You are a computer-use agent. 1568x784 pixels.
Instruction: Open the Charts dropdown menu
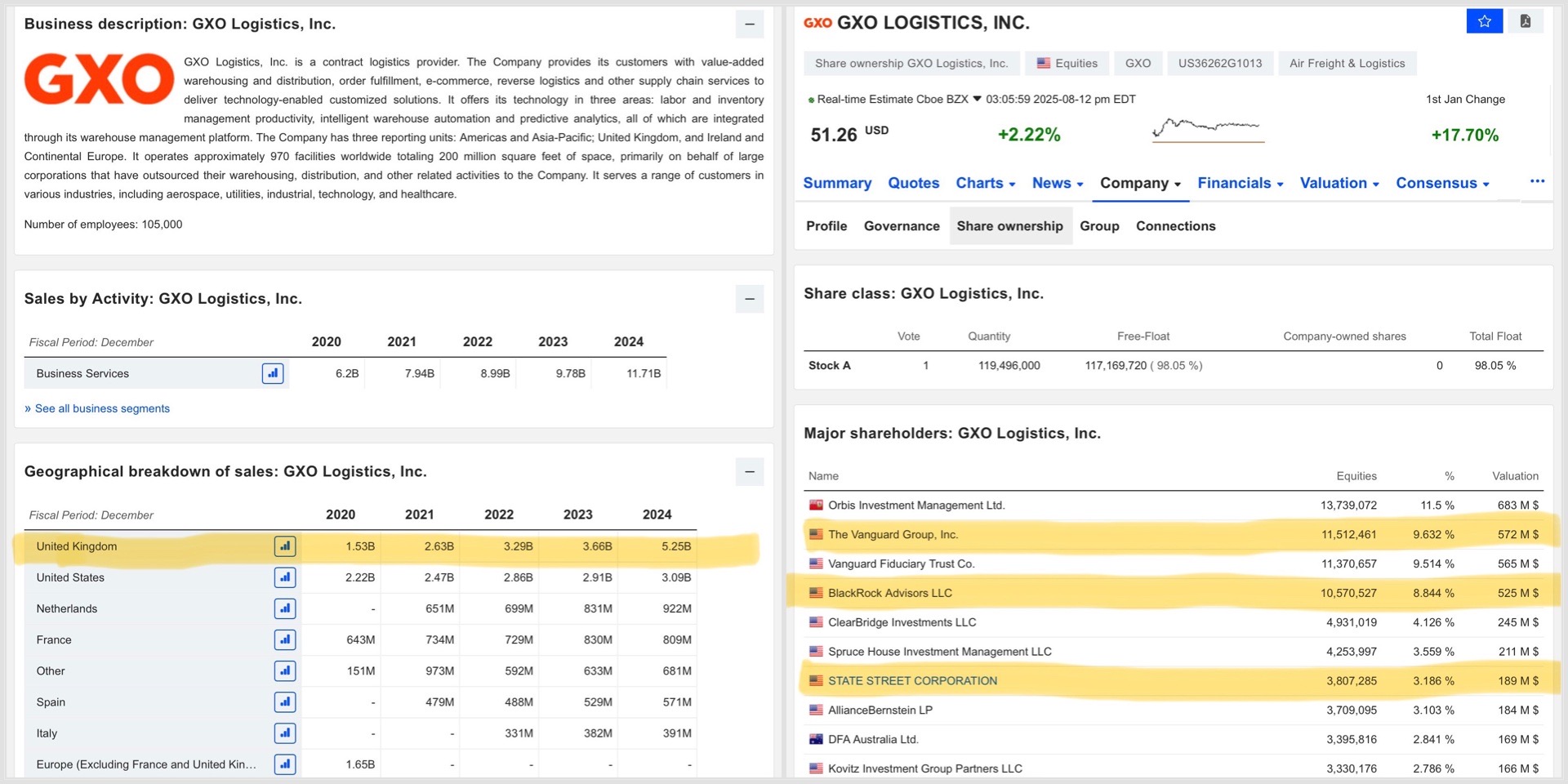point(986,183)
